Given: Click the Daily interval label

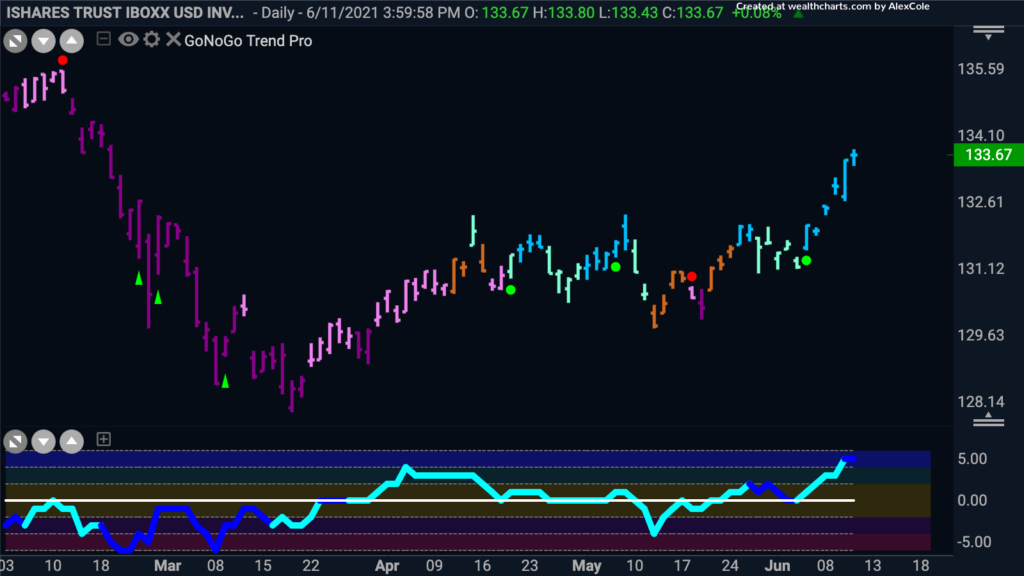Looking at the screenshot, I should click(278, 12).
